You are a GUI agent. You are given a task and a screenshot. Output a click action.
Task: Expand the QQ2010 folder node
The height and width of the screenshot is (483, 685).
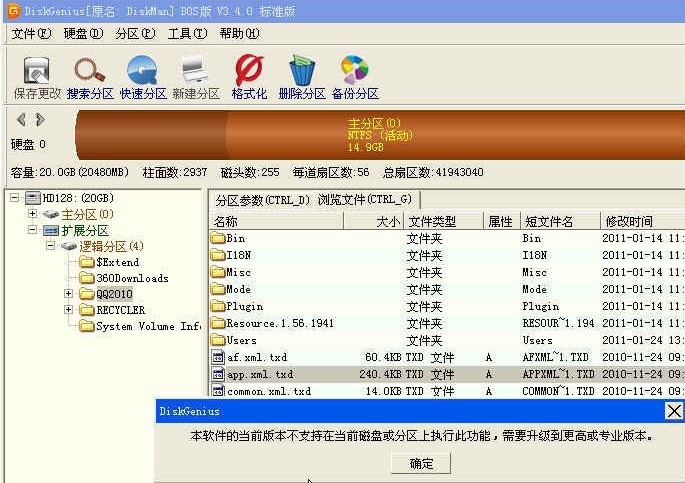(x=68, y=293)
